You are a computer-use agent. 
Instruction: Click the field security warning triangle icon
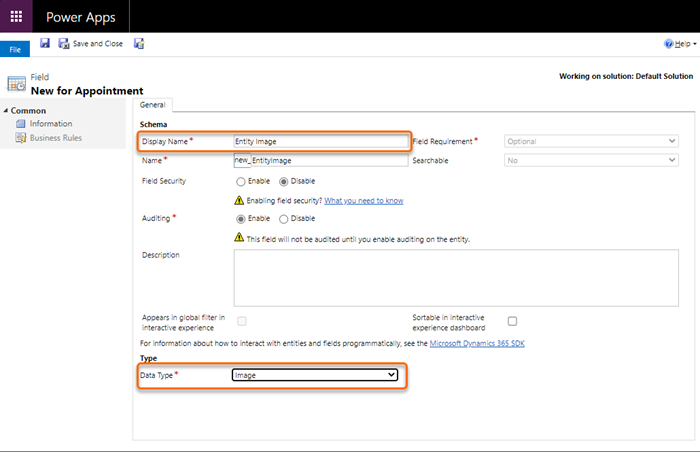tap(239, 200)
